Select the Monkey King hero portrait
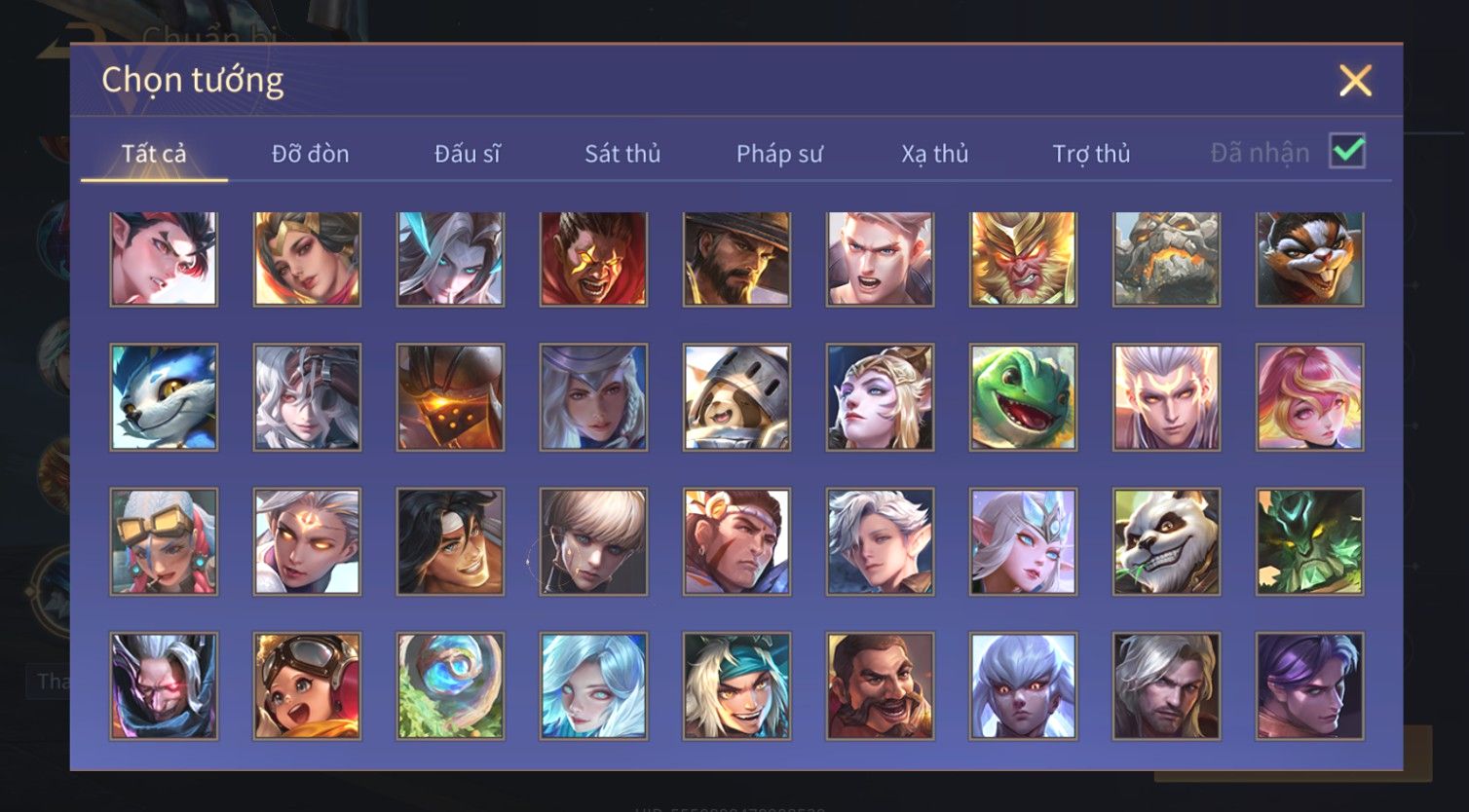This screenshot has height=812, width=1469. (x=1023, y=260)
